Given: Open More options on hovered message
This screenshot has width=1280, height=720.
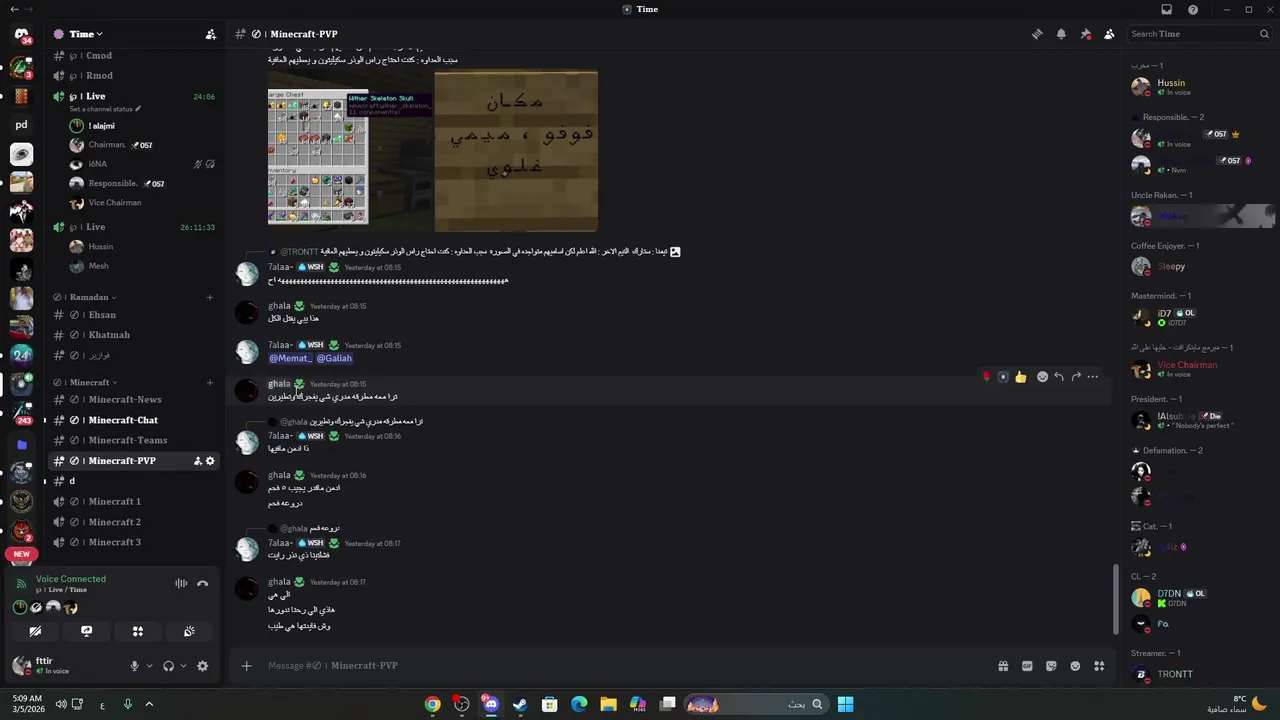Looking at the screenshot, I should point(1093,377).
